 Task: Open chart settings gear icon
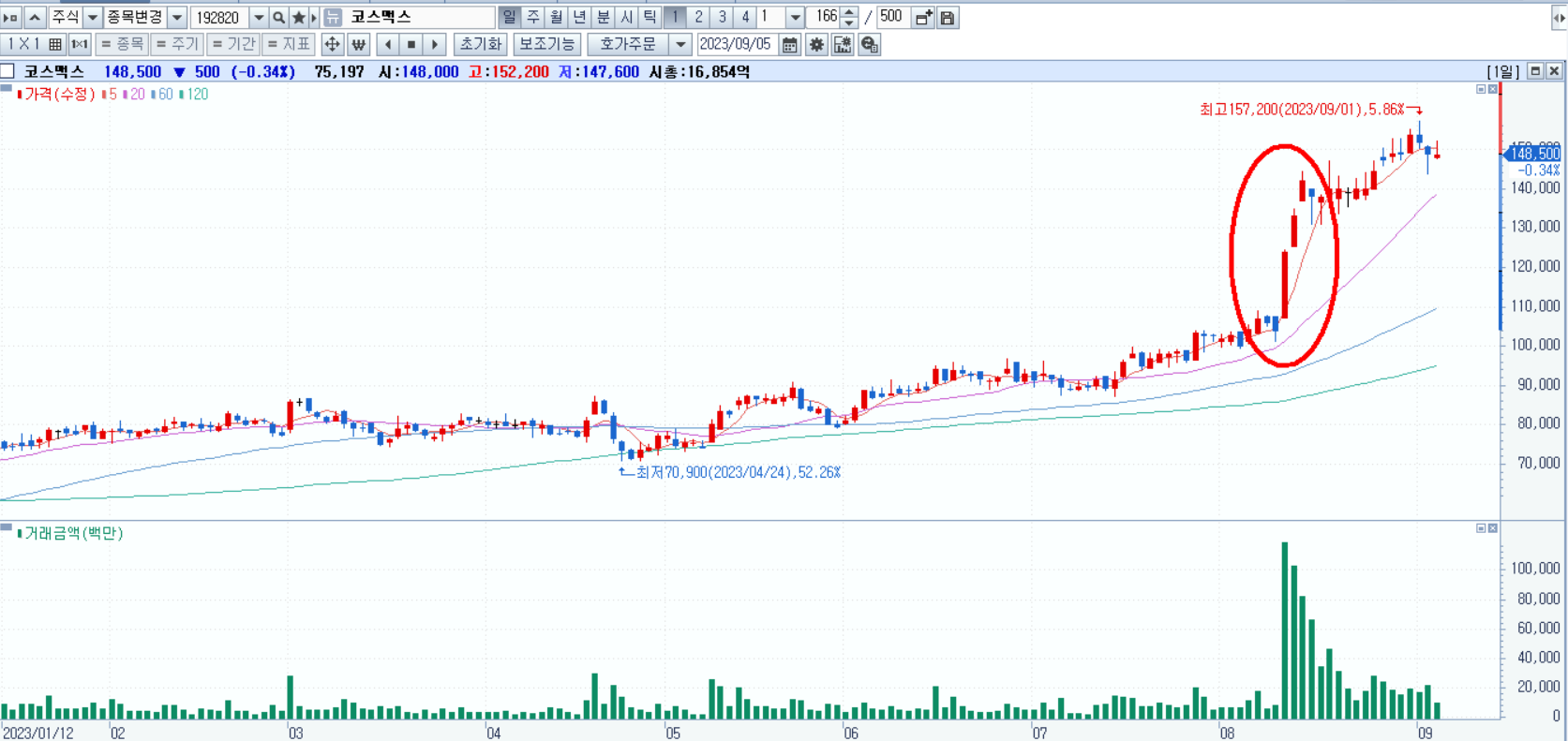[x=816, y=44]
